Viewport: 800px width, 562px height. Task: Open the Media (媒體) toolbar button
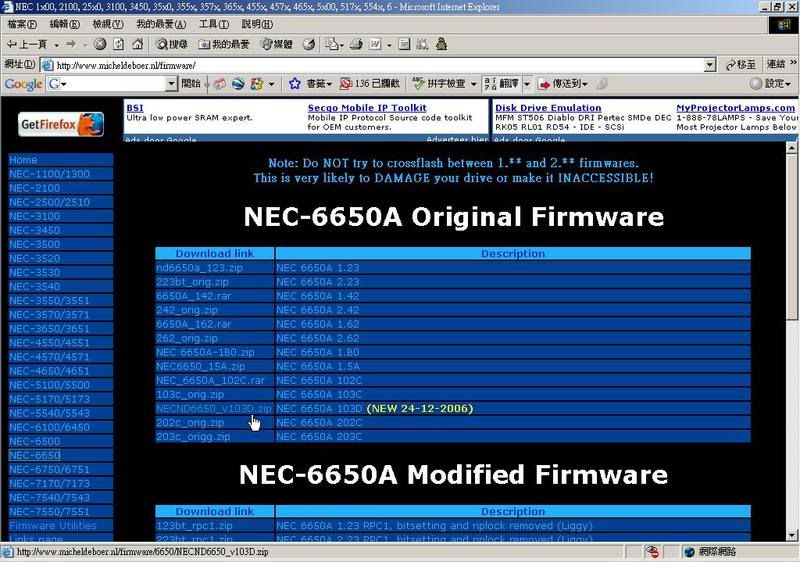point(276,44)
